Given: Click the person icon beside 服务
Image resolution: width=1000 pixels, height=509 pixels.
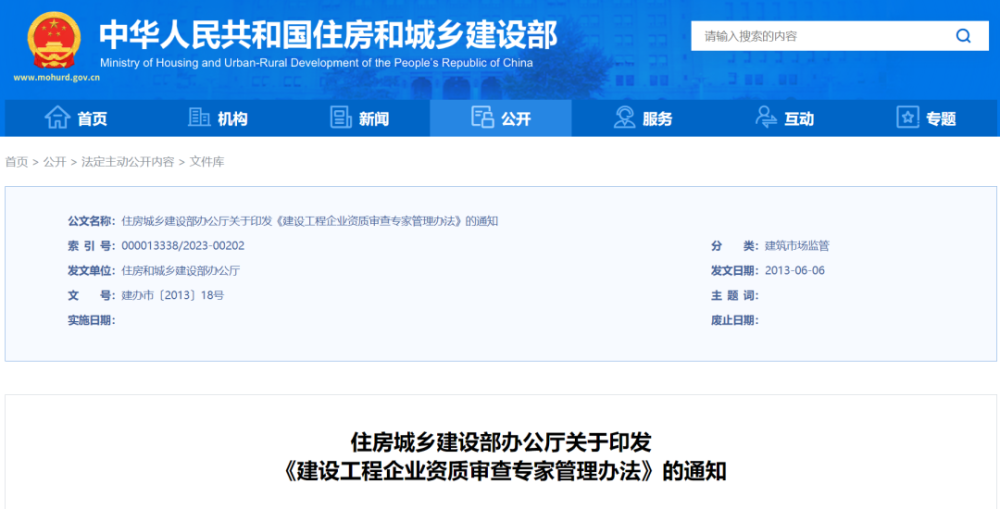Looking at the screenshot, I should [x=625, y=118].
